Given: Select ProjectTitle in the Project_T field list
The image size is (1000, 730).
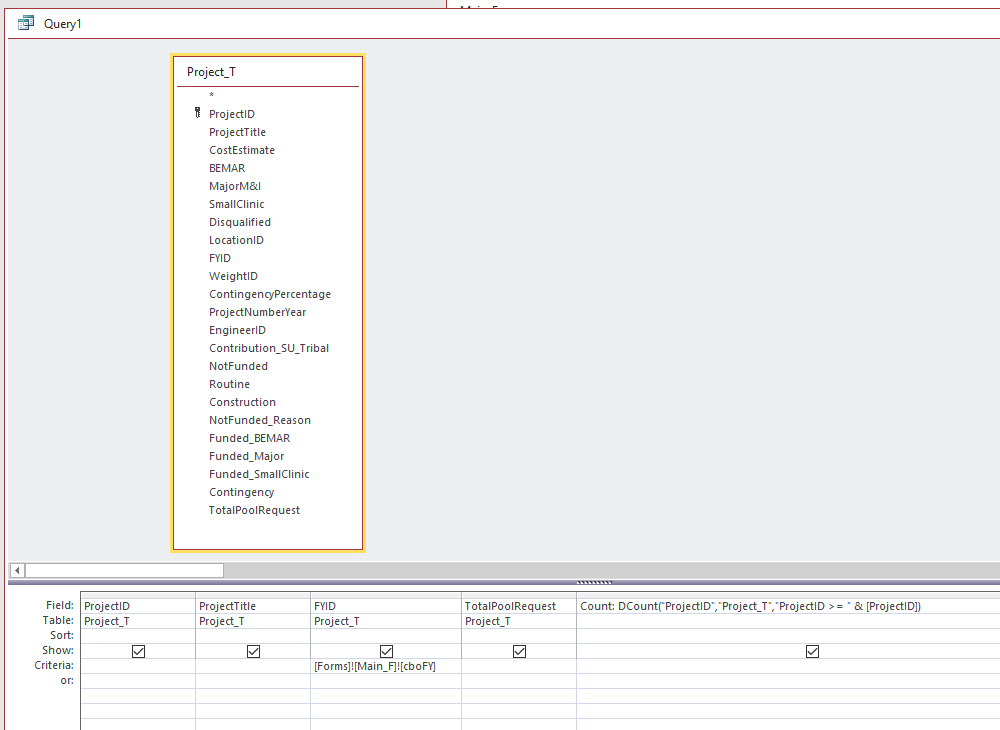Looking at the screenshot, I should [x=237, y=132].
